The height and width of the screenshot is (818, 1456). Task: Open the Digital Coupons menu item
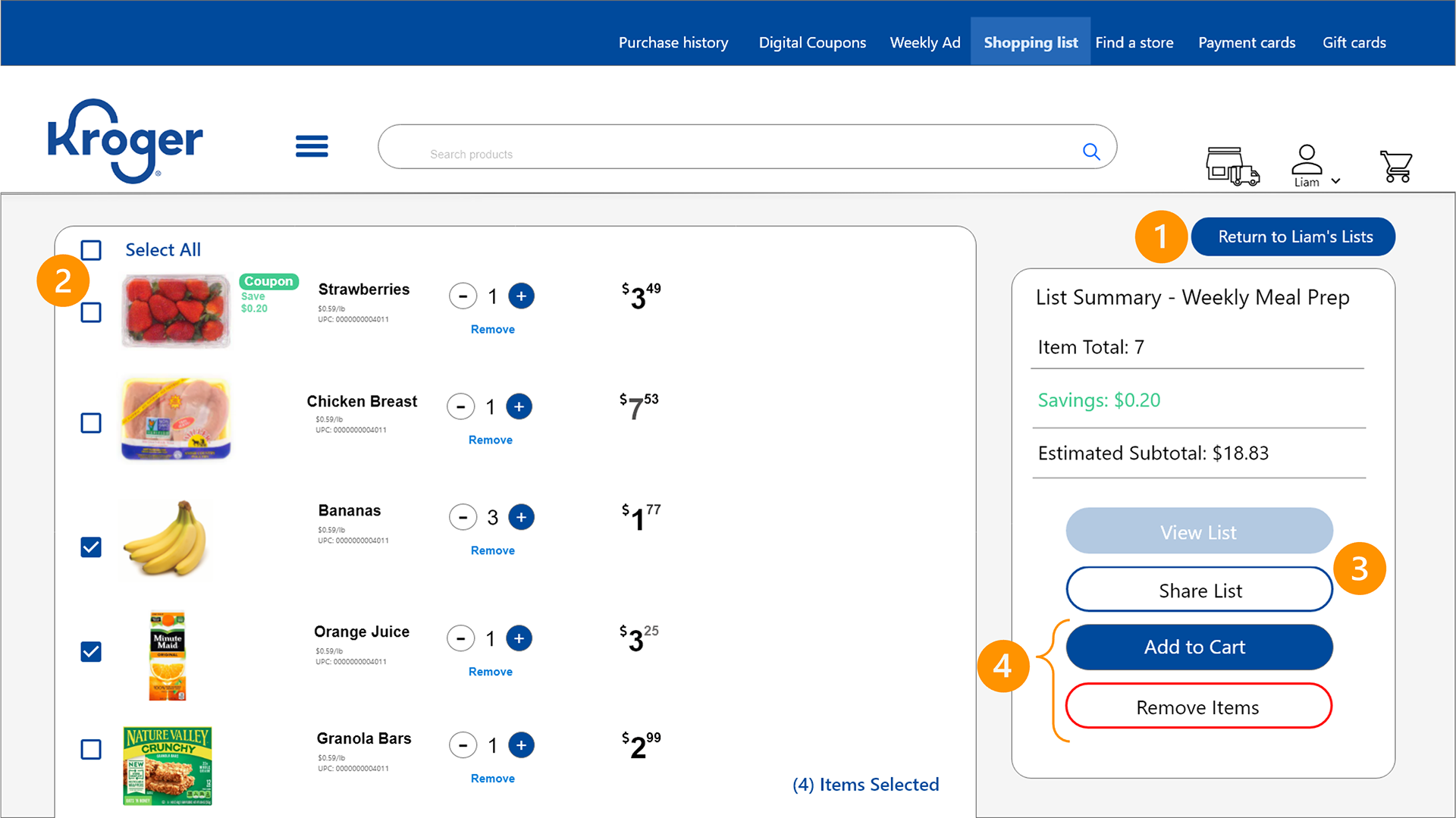(x=812, y=42)
